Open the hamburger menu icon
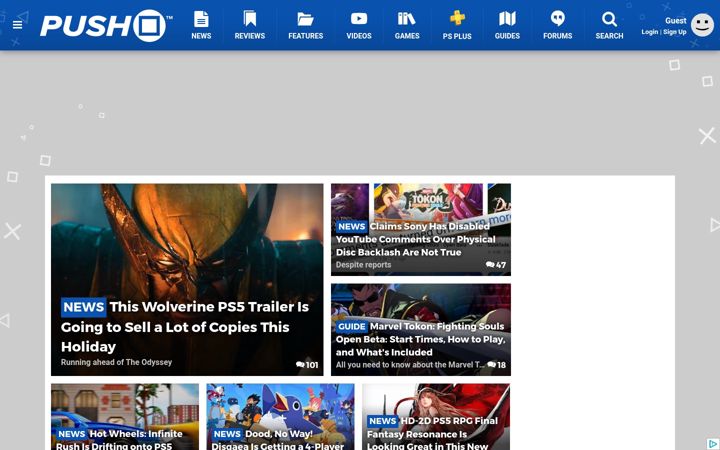 click(17, 25)
